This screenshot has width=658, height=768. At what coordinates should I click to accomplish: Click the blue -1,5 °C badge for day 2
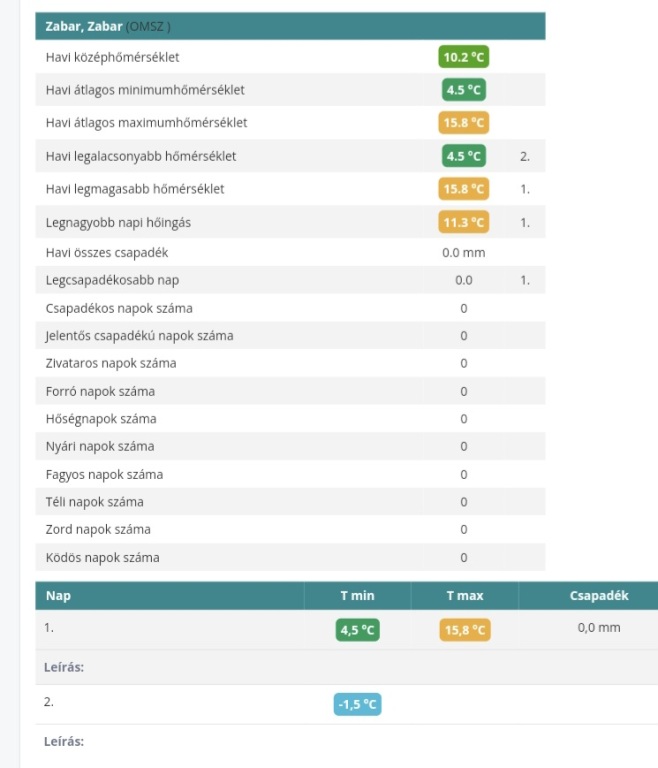click(x=357, y=705)
